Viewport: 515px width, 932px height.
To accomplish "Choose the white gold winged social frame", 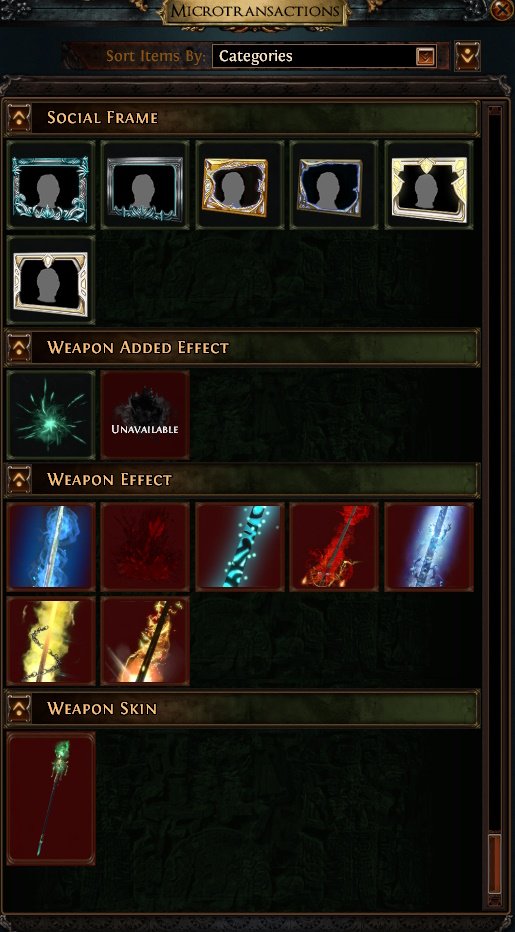I will pos(429,185).
